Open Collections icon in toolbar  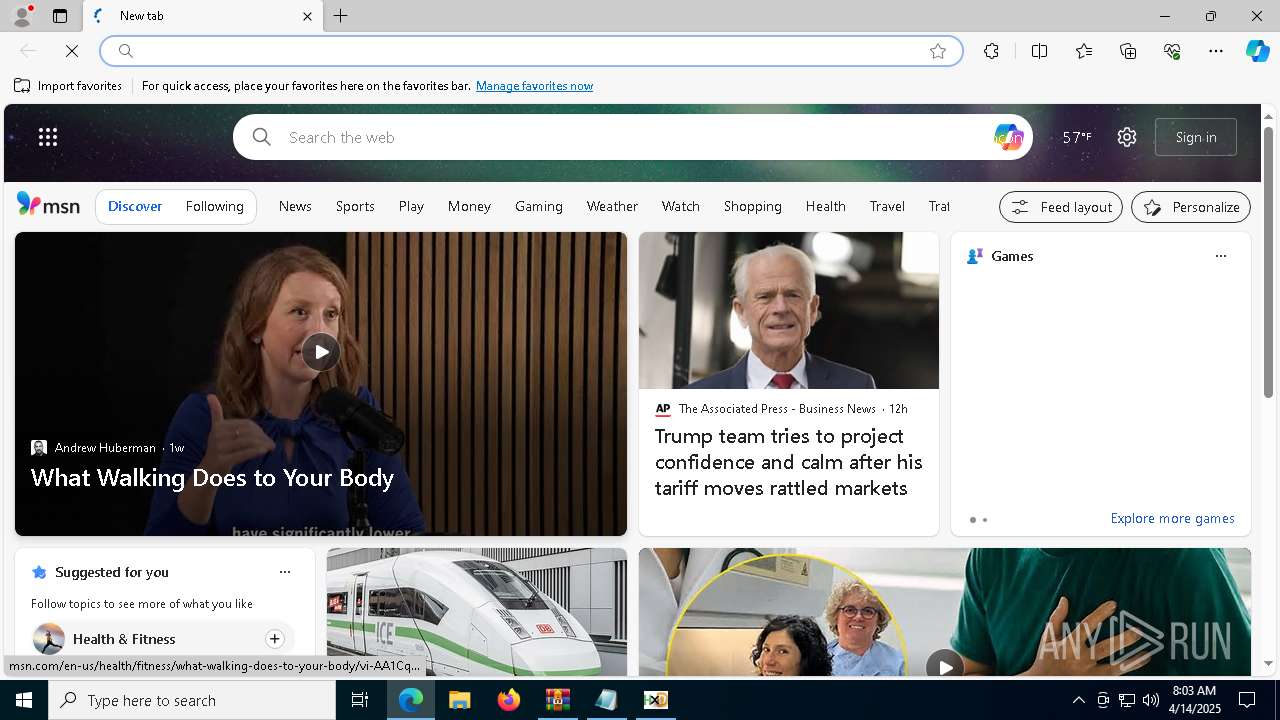click(x=1128, y=51)
